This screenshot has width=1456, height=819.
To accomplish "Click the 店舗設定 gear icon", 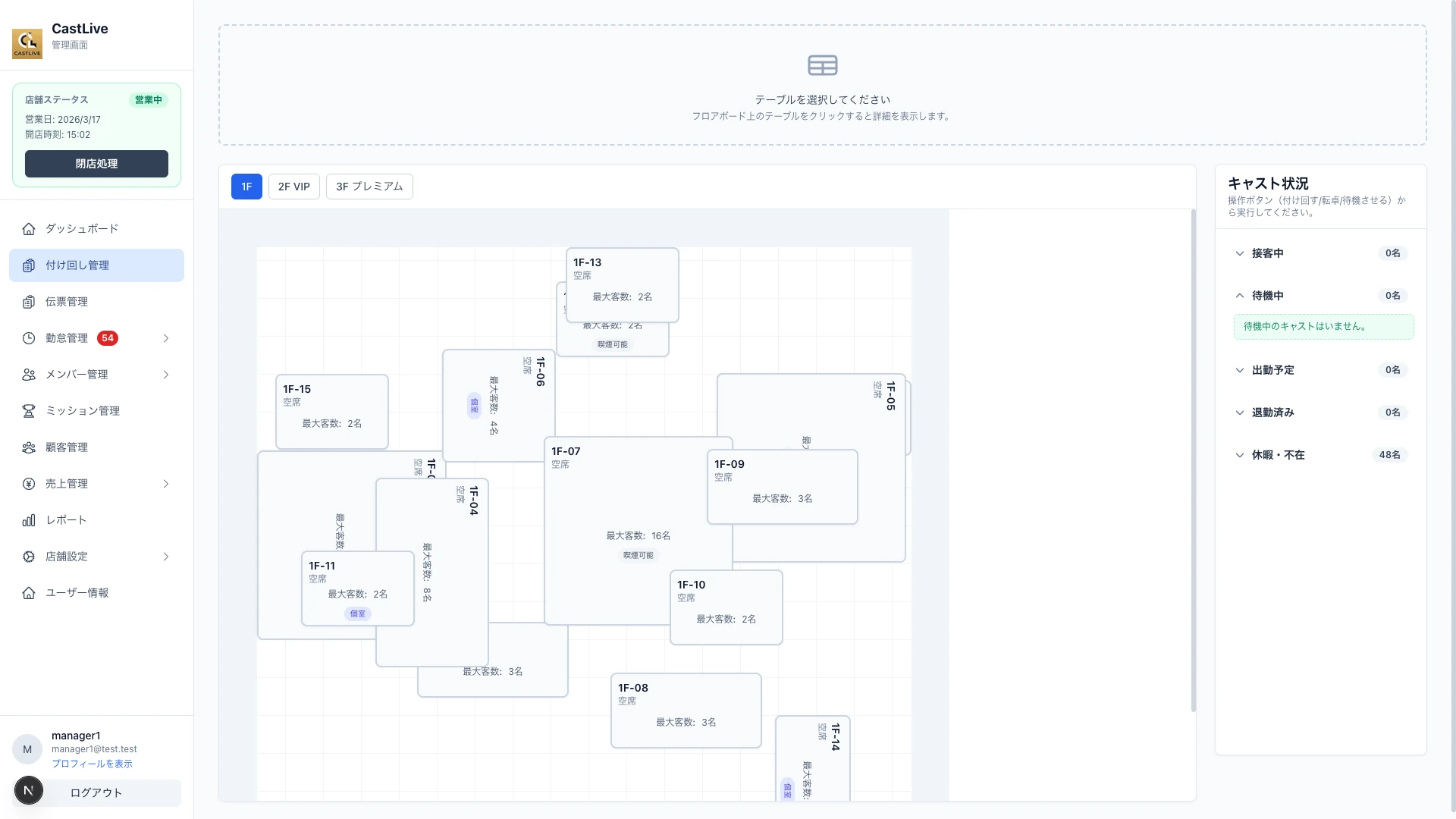I will (x=29, y=557).
